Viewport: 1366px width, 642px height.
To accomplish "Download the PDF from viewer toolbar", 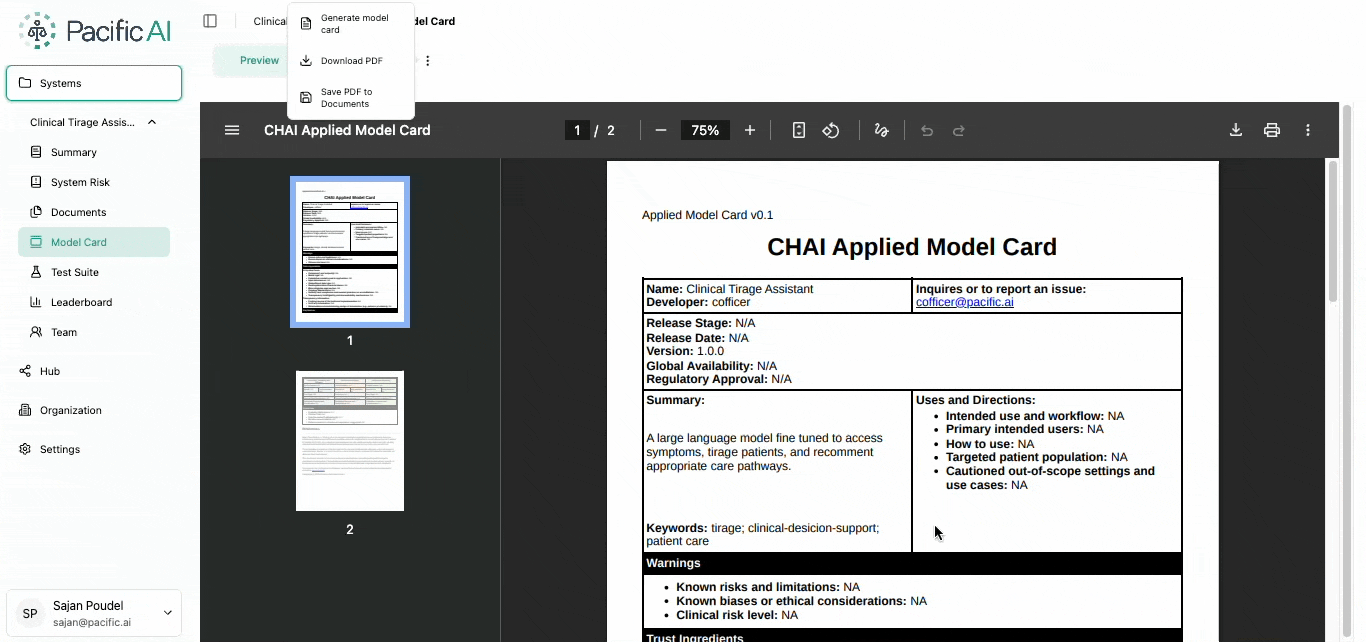I will click(1236, 130).
